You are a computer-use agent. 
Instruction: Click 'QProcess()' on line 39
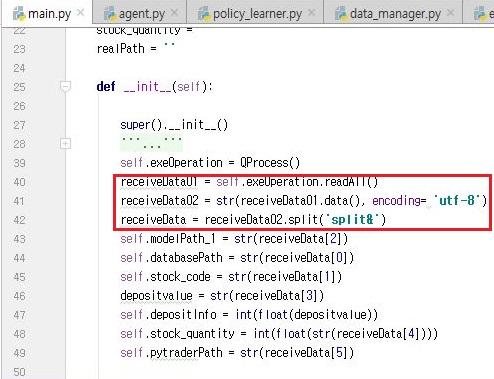[270, 163]
